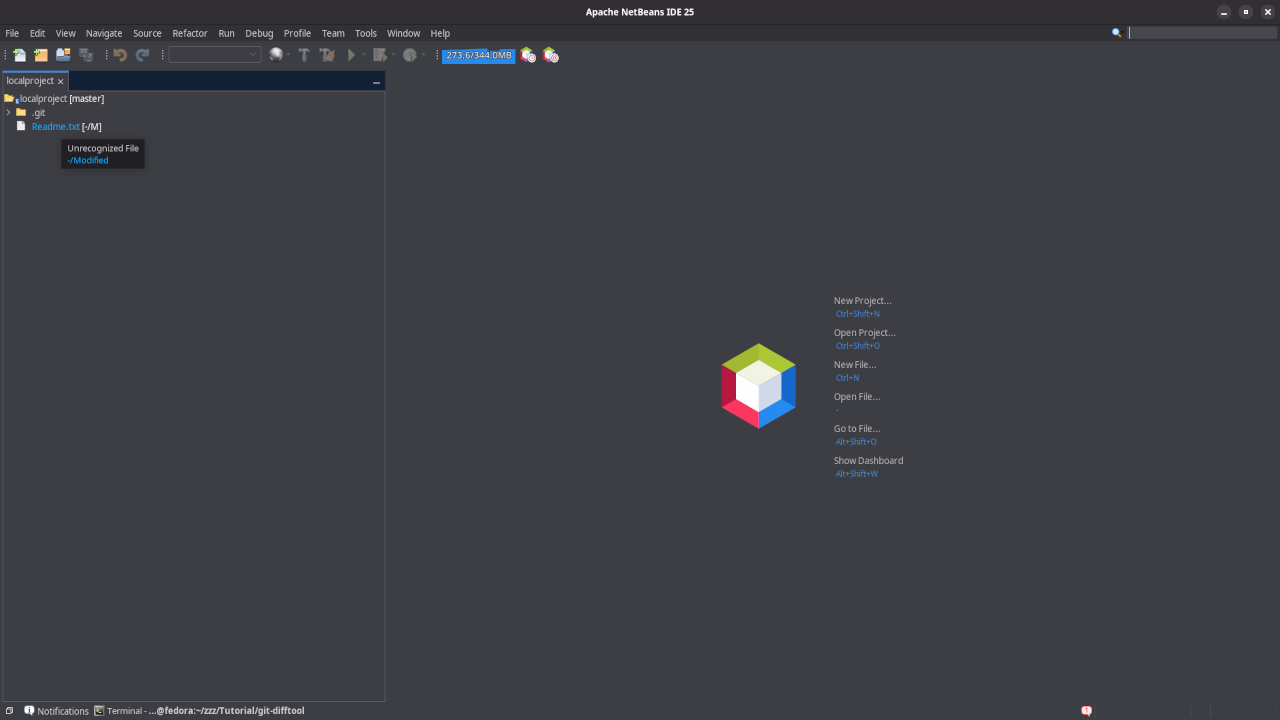1280x720 pixels.
Task: Click the memory usage bar 273.6/344.0MB
Action: point(479,55)
